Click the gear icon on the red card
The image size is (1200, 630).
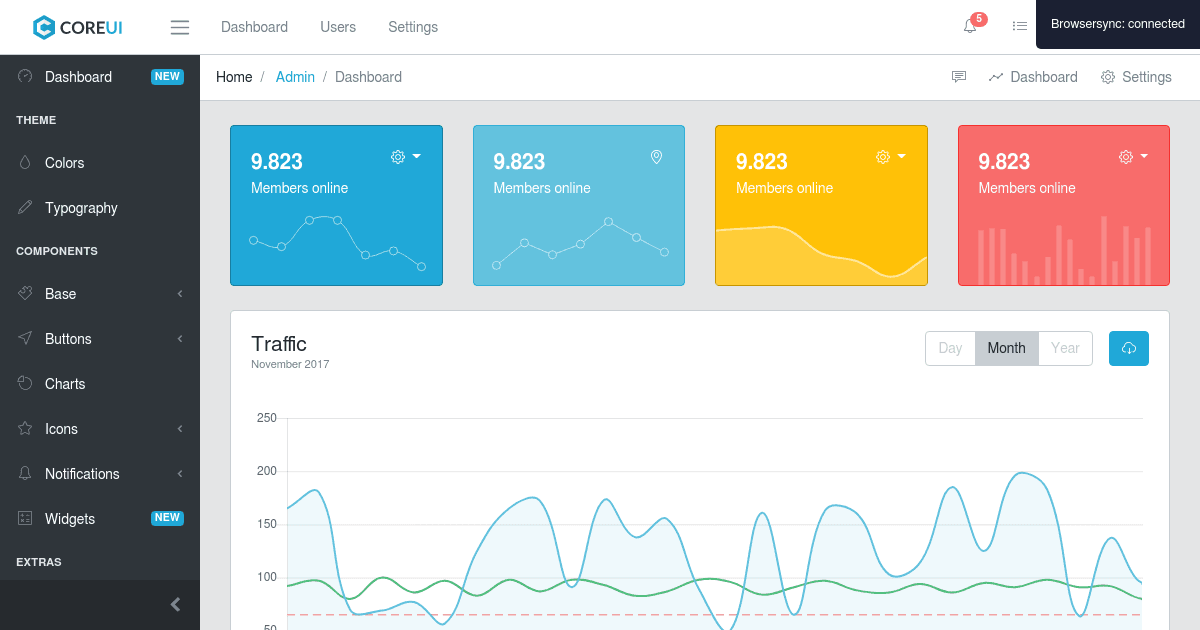point(1126,157)
